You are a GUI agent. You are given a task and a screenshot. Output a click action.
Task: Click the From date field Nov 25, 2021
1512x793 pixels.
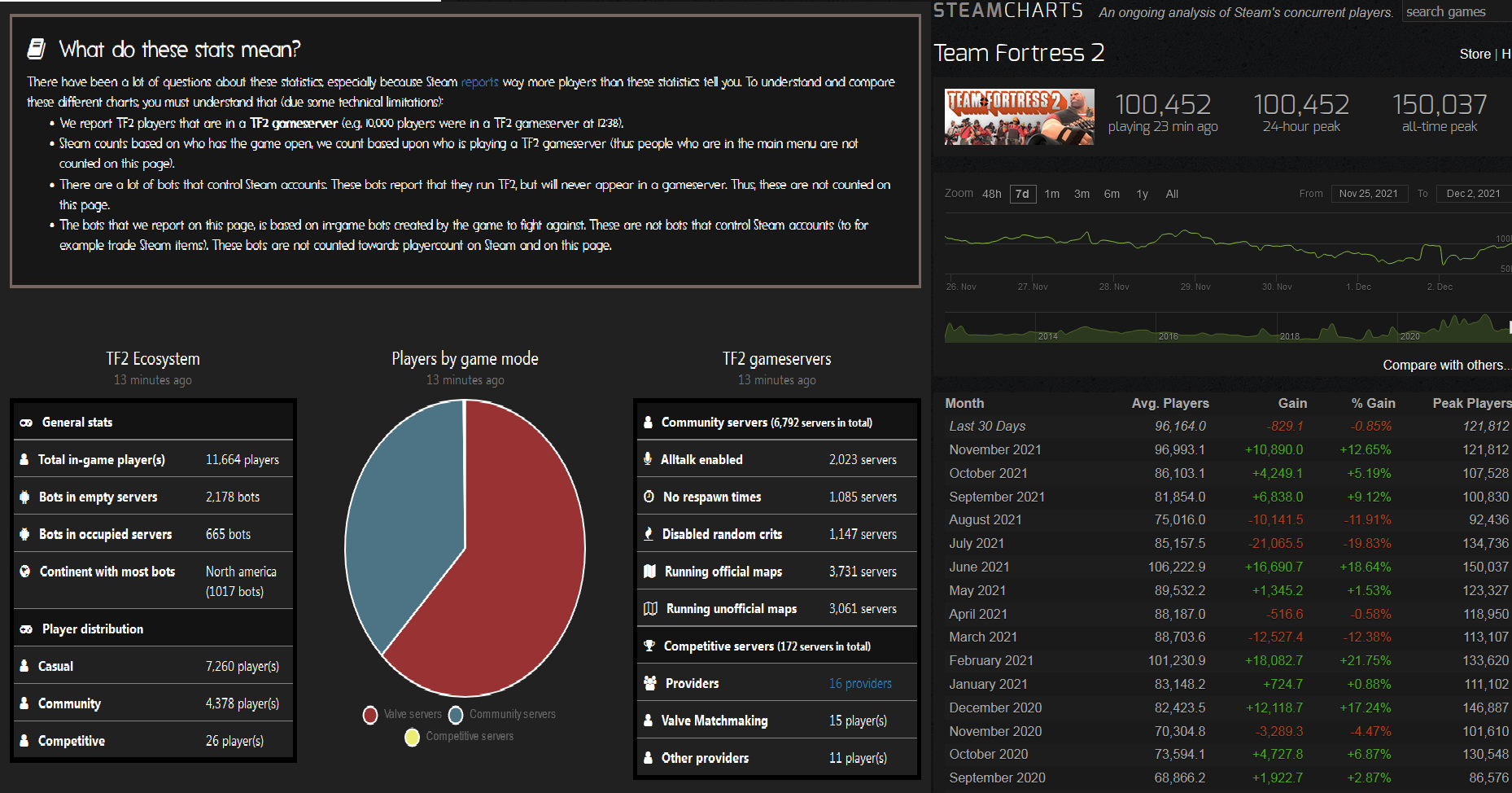(x=1369, y=194)
